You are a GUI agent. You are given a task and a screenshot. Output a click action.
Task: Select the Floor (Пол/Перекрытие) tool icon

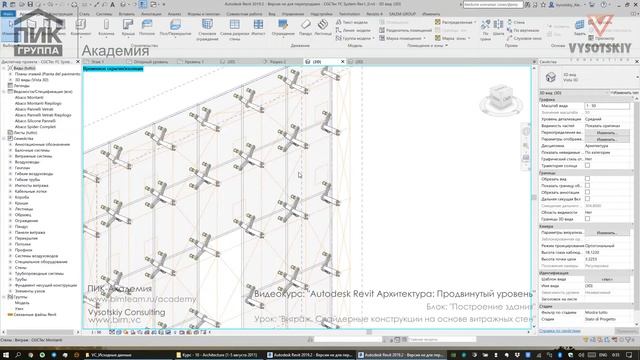click(x=176, y=24)
